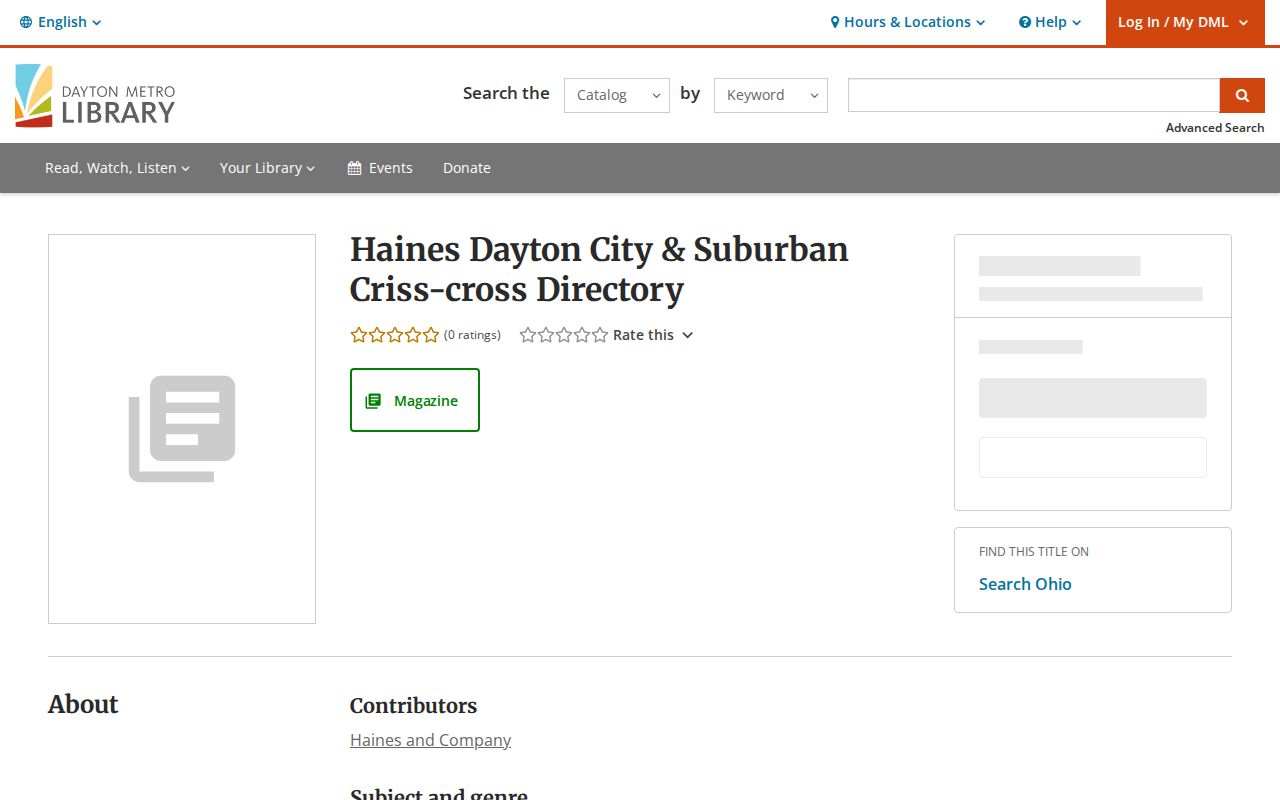The image size is (1280, 800).
Task: Open the Read, Watch, Listen menu
Action: coord(117,168)
